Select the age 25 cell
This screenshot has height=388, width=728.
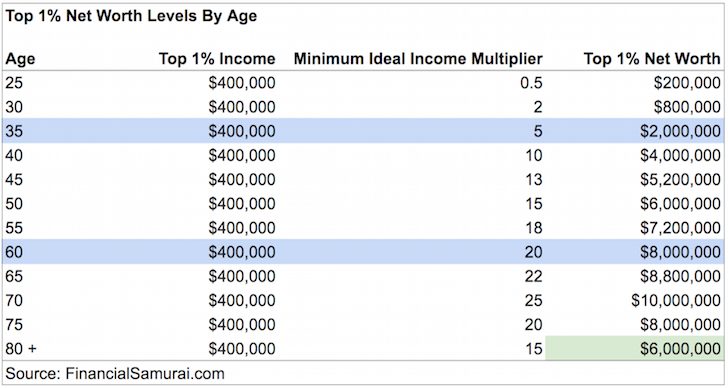click(14, 83)
